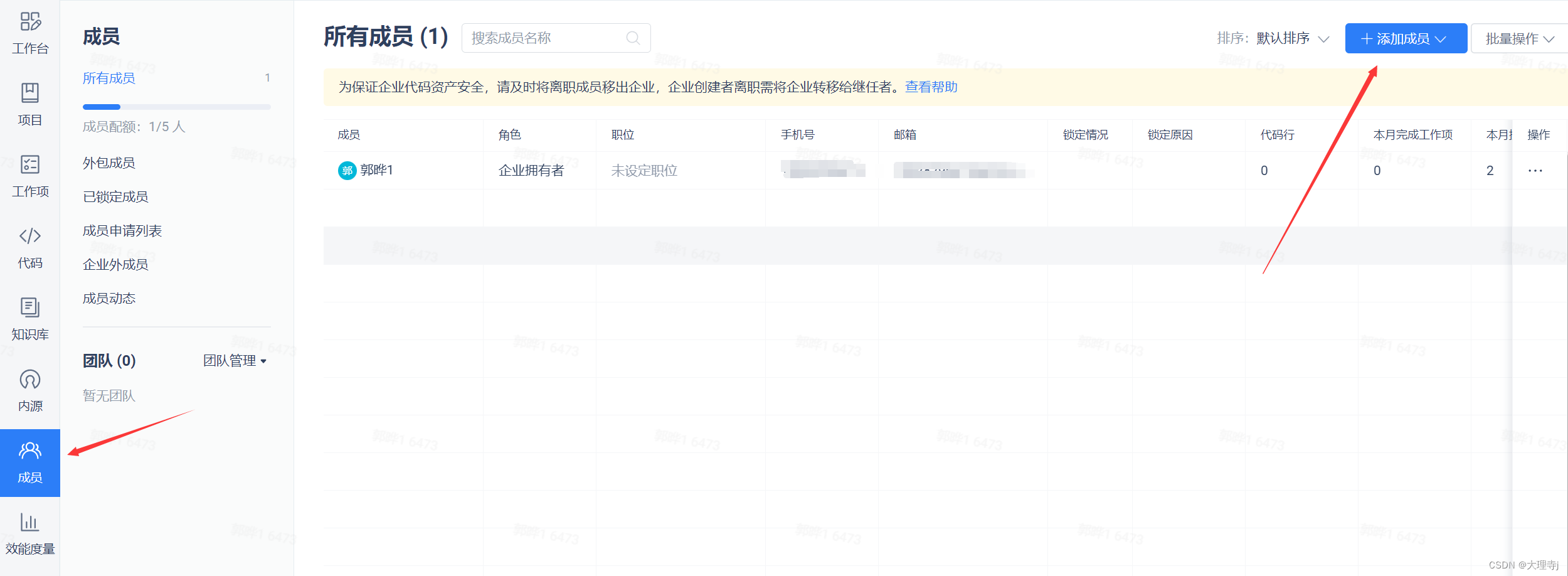Screen dimensions: 1568x576
Task: Click the 成员配额: 1/5 人 text
Action: 134,127
